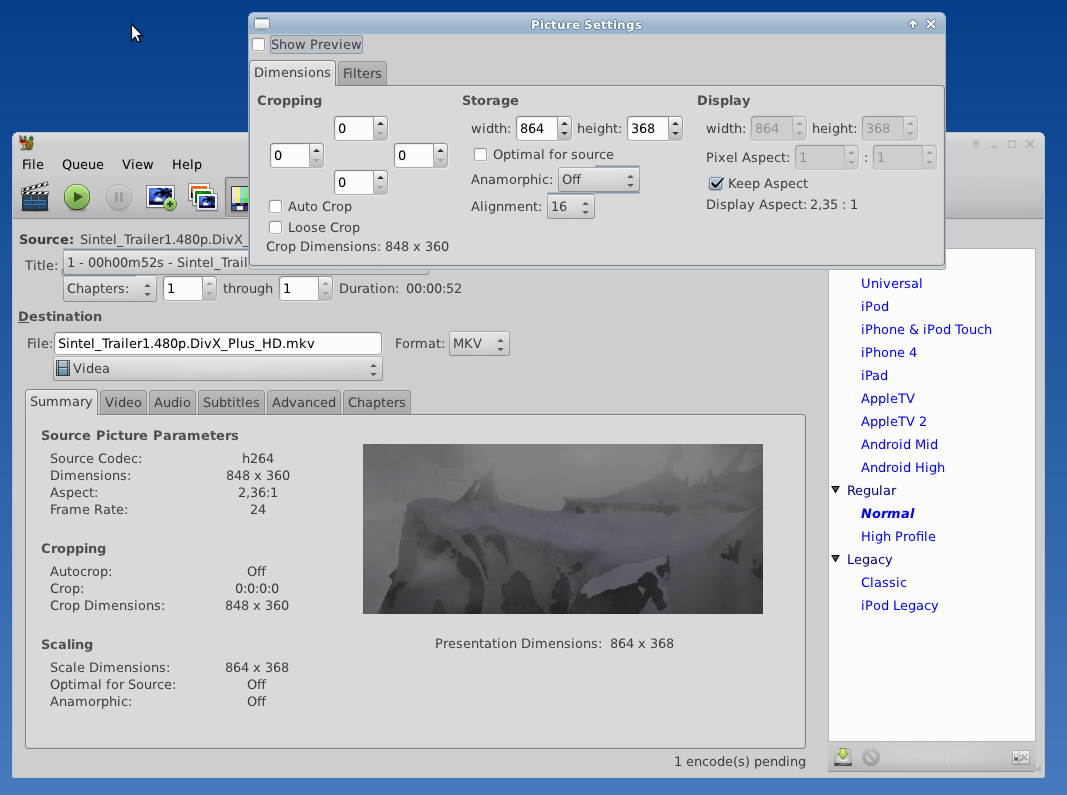1067x795 pixels.
Task: Click the storage width field
Action: click(536, 128)
